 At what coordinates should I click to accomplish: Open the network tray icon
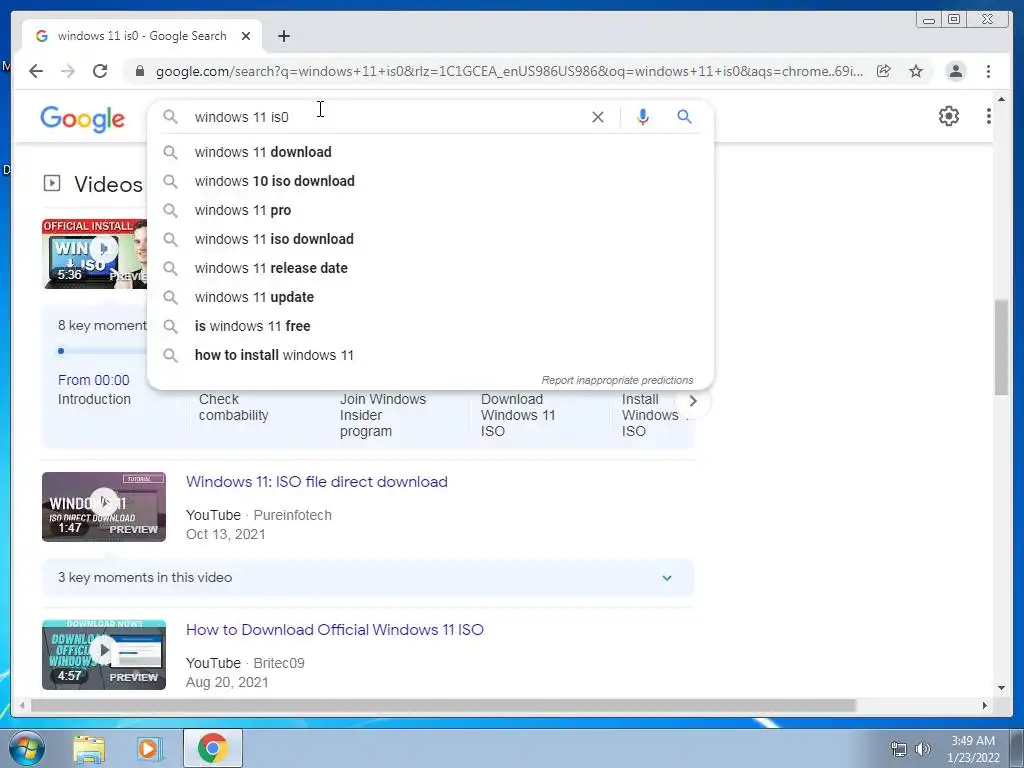point(899,749)
